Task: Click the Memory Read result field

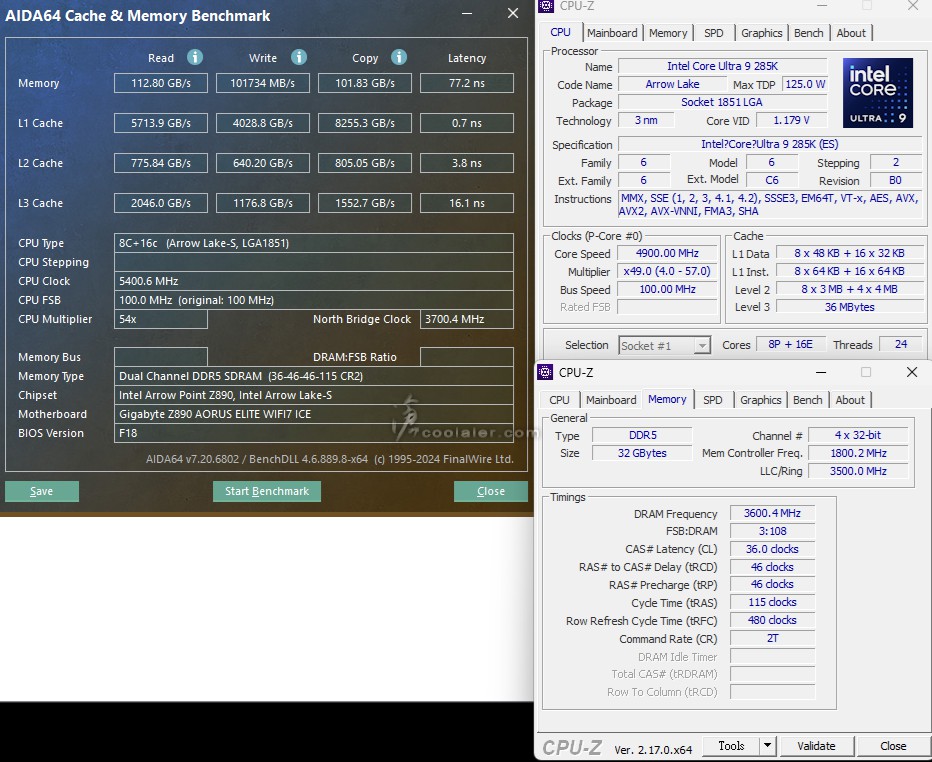Action: click(161, 83)
